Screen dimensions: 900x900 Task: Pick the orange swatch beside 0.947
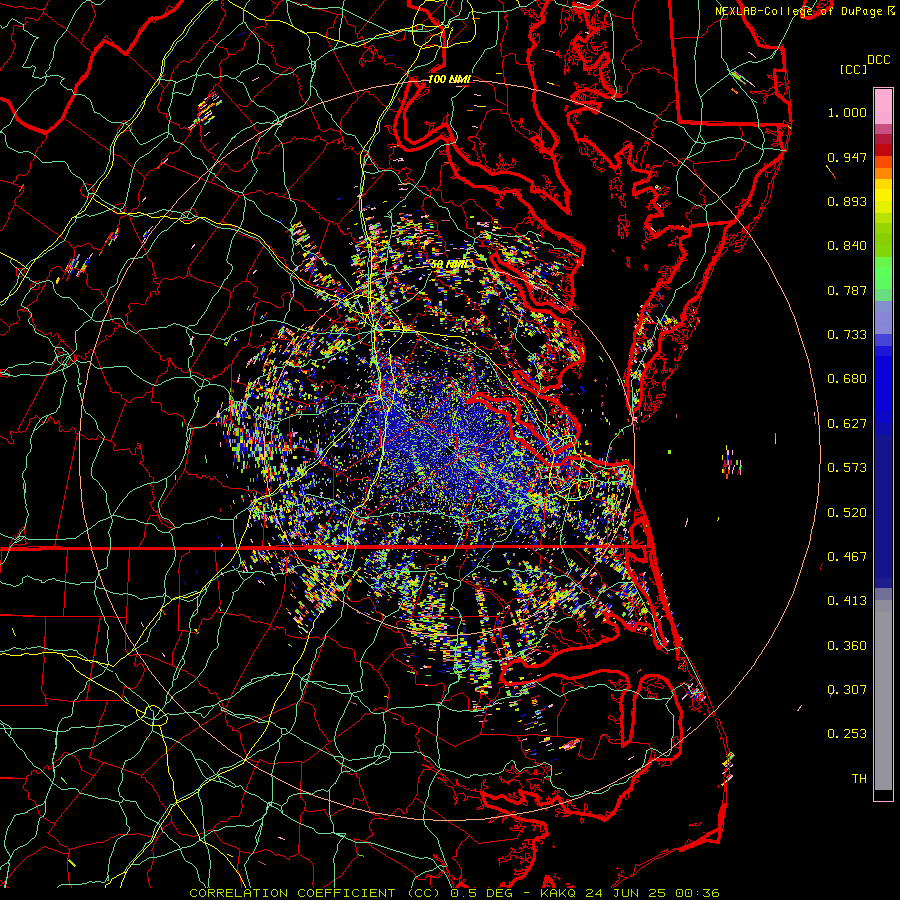point(883,162)
